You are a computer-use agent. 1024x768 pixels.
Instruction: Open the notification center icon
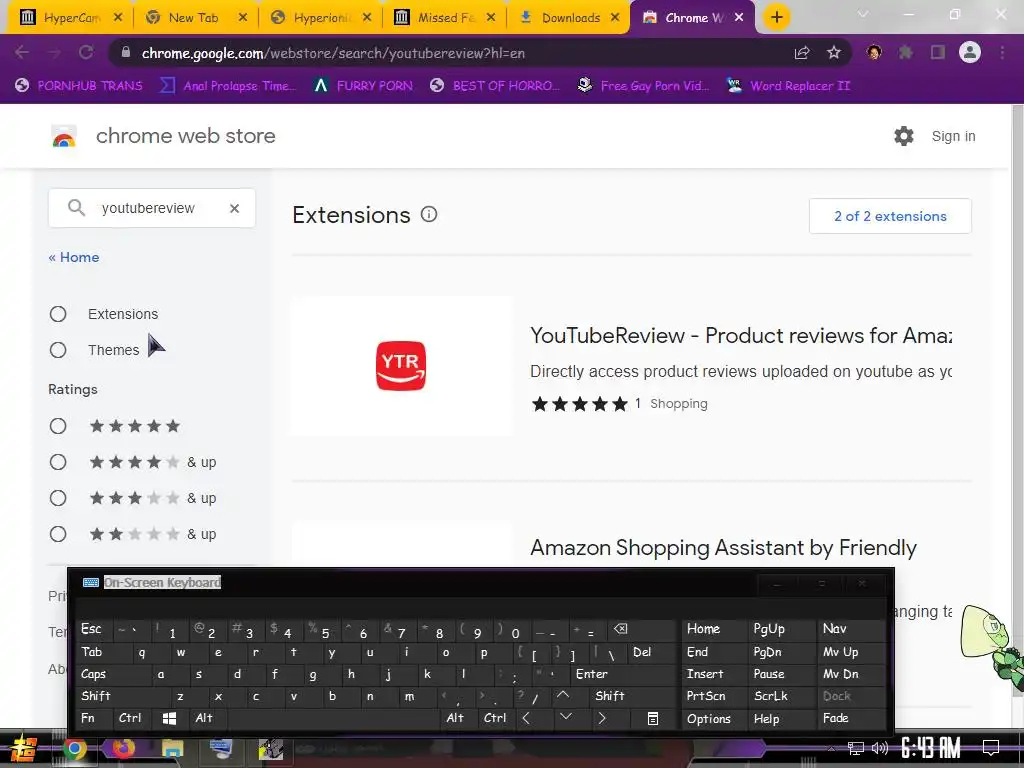coord(991,747)
